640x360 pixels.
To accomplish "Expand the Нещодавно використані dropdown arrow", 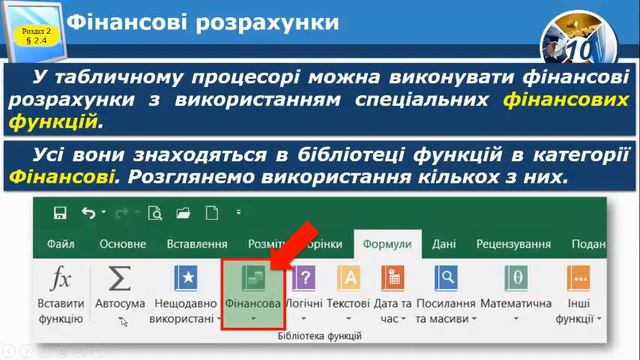I will pyautogui.click(x=219, y=318).
